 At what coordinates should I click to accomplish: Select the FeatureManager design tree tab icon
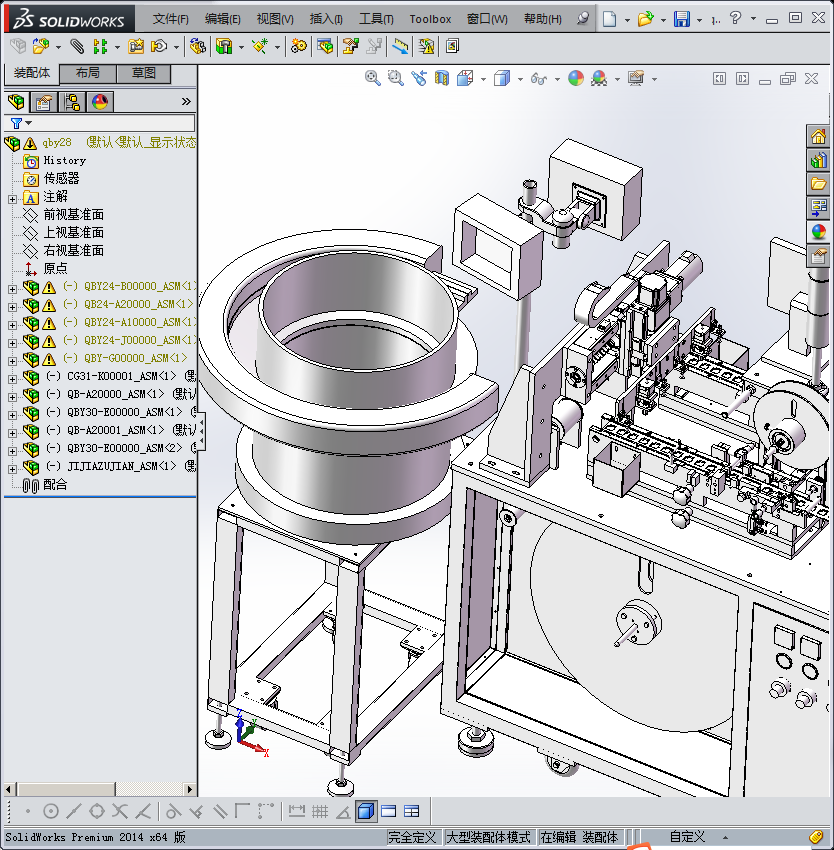(x=16, y=101)
